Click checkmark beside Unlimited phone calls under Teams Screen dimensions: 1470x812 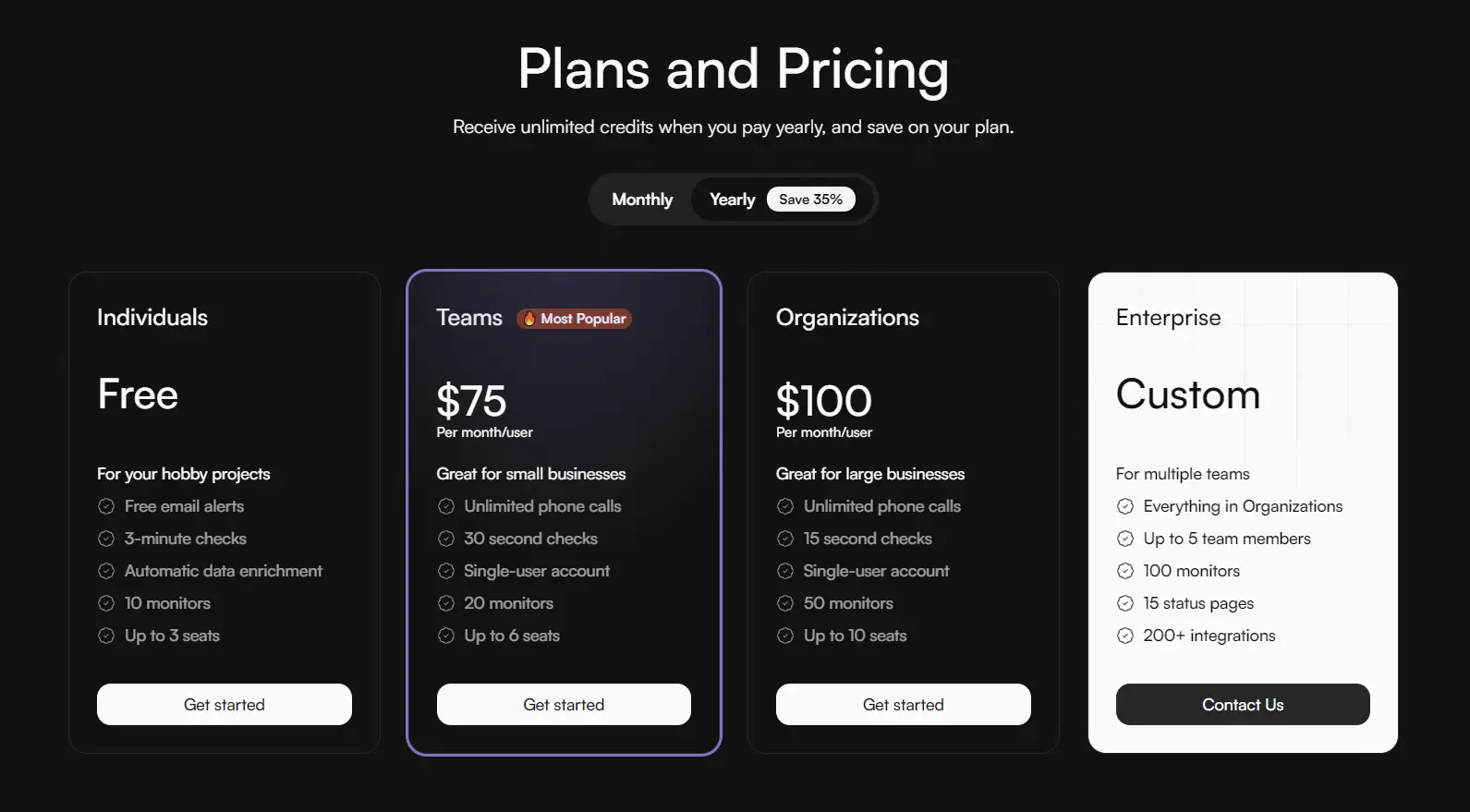444,506
